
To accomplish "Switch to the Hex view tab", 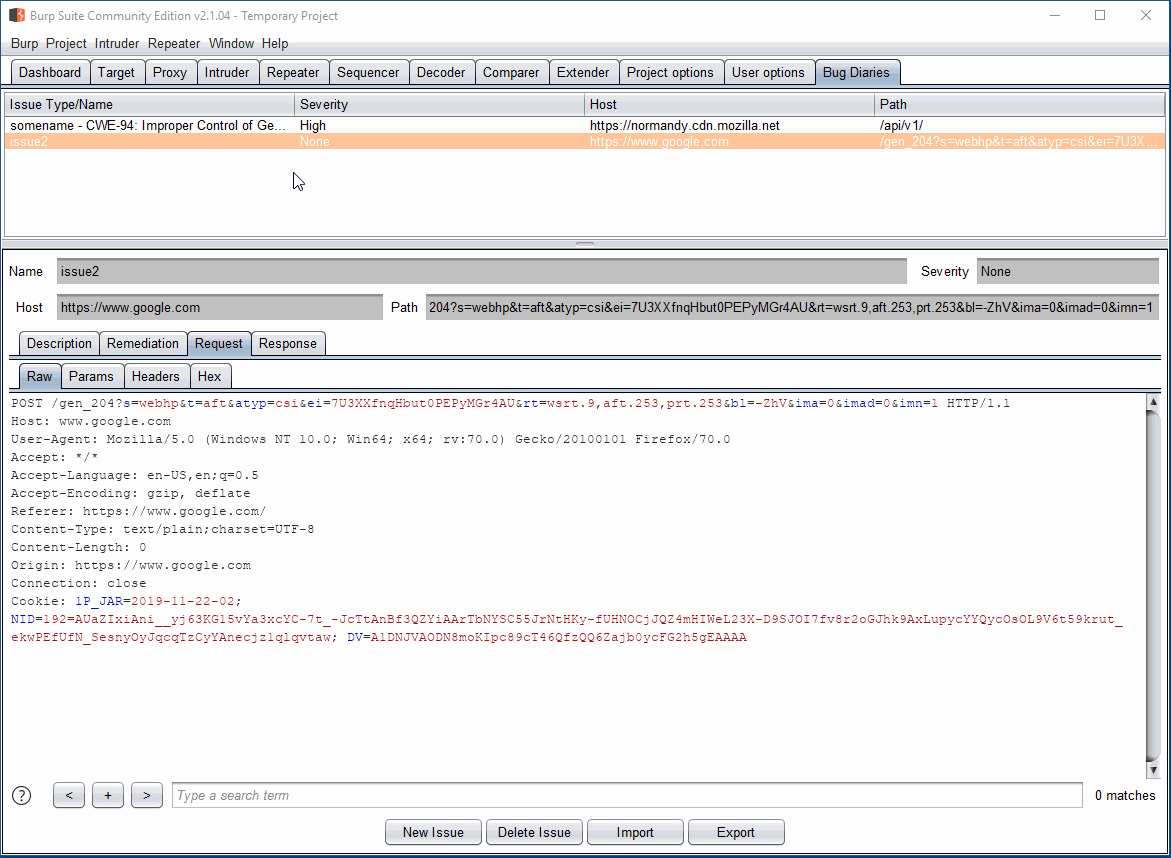I will coord(209,376).
